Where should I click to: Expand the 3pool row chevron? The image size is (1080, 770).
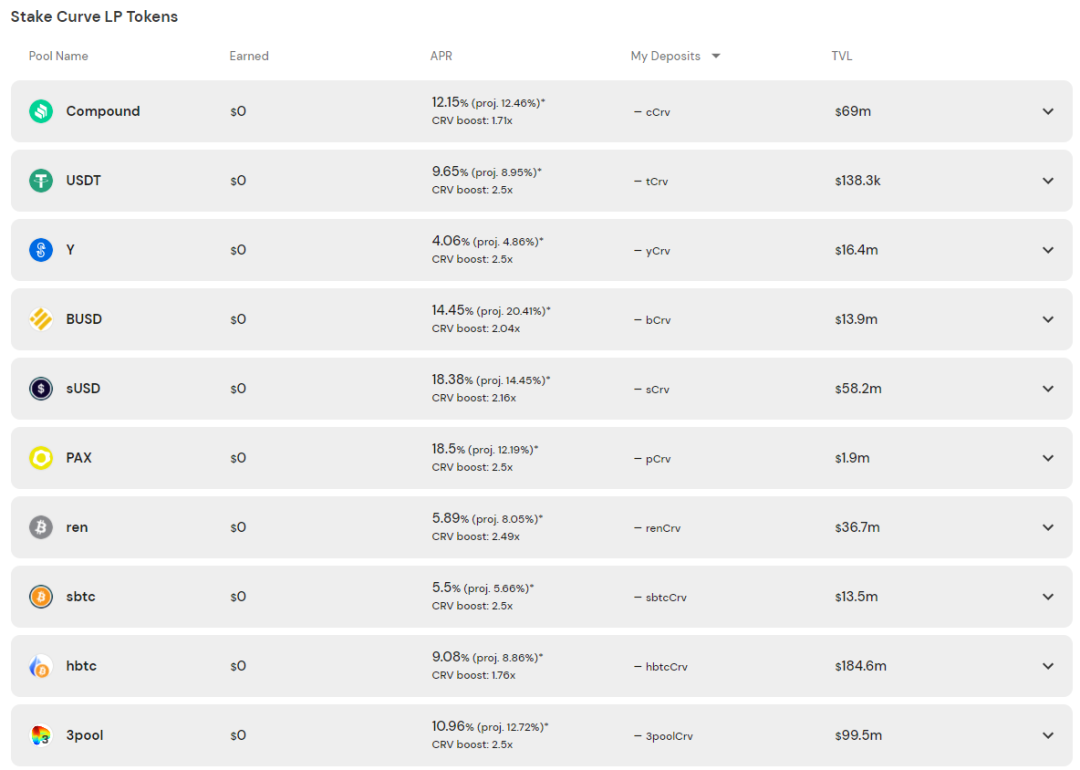click(x=1048, y=736)
